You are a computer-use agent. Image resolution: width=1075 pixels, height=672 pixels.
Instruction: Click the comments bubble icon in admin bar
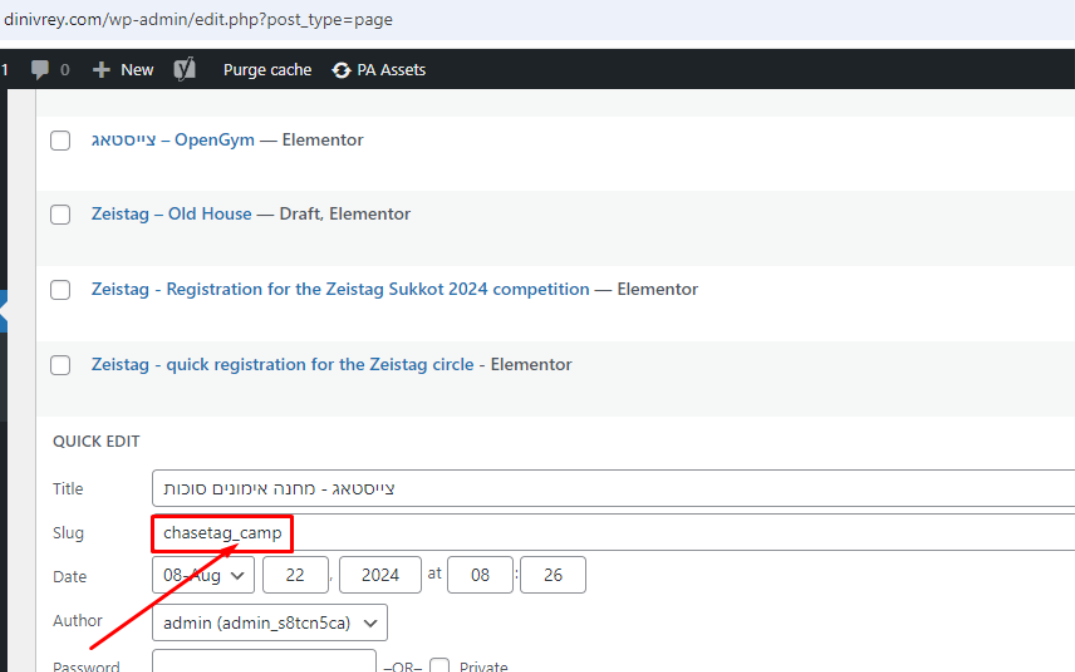pos(41,70)
